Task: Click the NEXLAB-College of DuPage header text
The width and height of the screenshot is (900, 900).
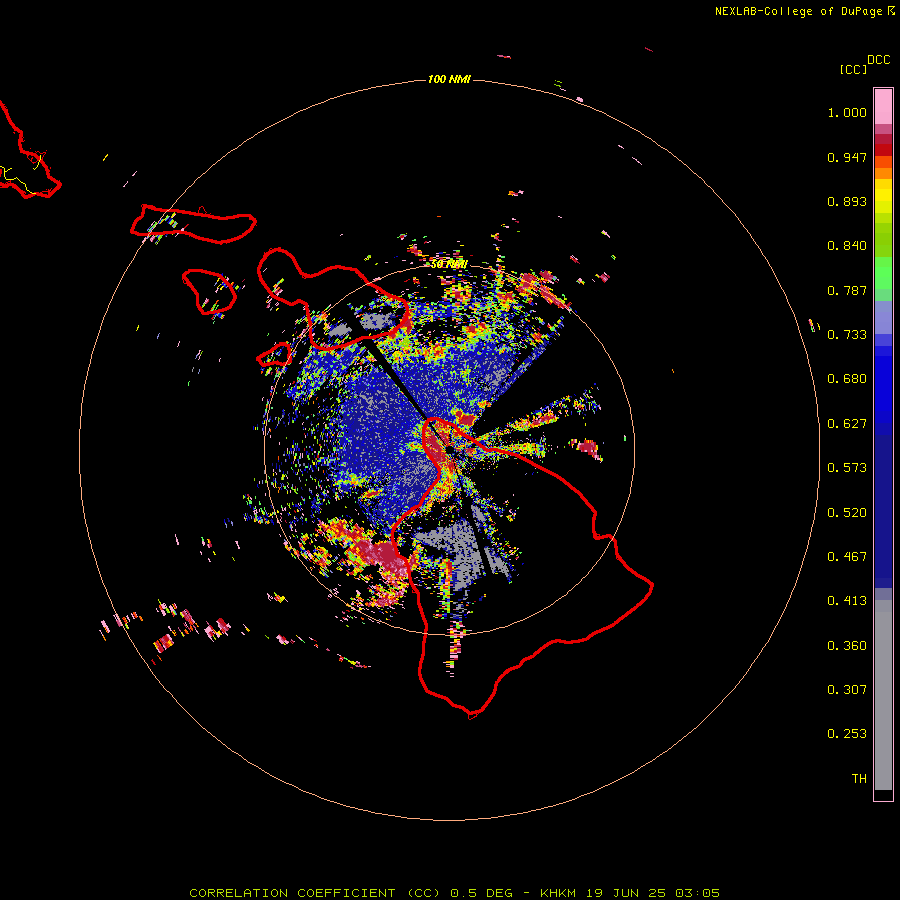Action: [804, 11]
